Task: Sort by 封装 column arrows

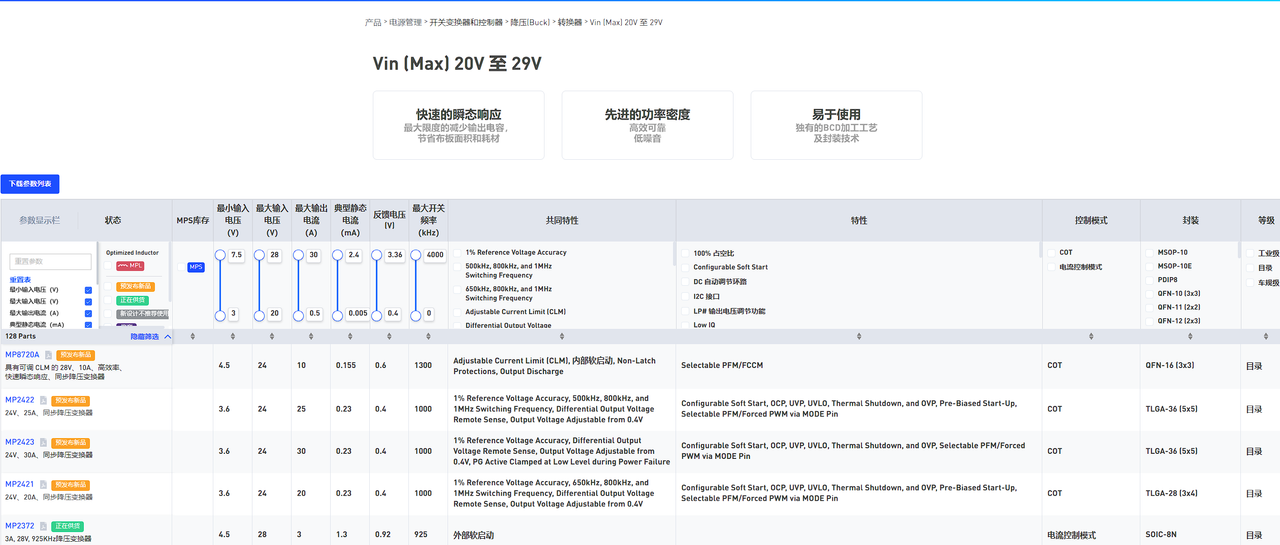Action: point(1189,337)
